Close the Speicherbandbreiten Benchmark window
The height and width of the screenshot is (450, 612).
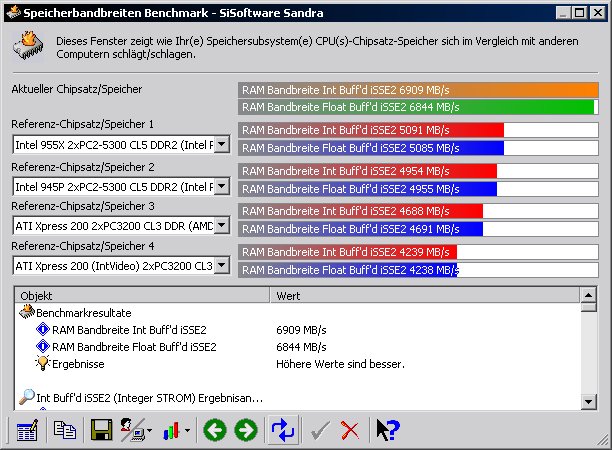click(598, 13)
